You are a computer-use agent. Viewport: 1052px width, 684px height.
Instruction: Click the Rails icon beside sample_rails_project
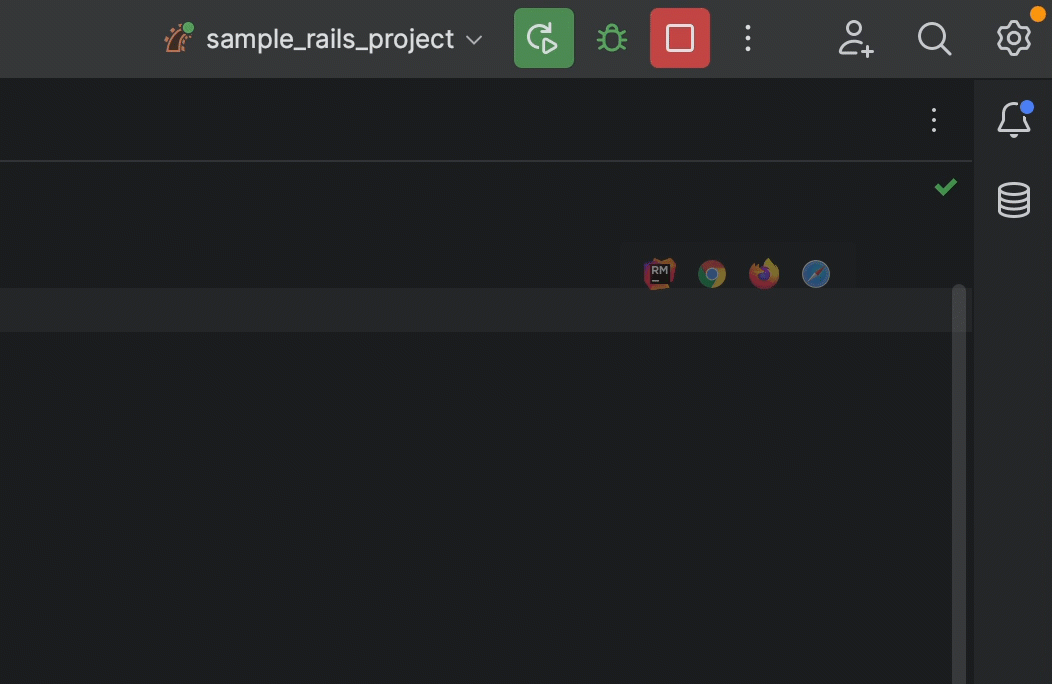click(x=179, y=39)
